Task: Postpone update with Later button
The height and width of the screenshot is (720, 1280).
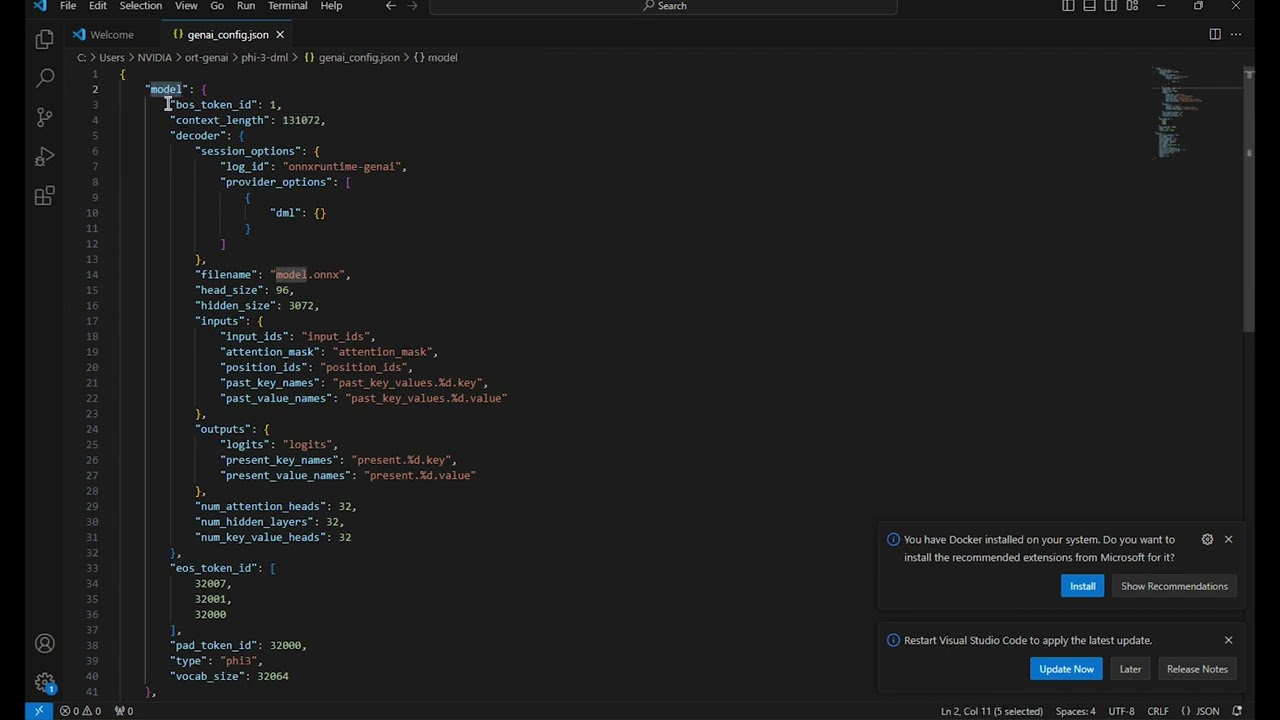Action: 1130,669
